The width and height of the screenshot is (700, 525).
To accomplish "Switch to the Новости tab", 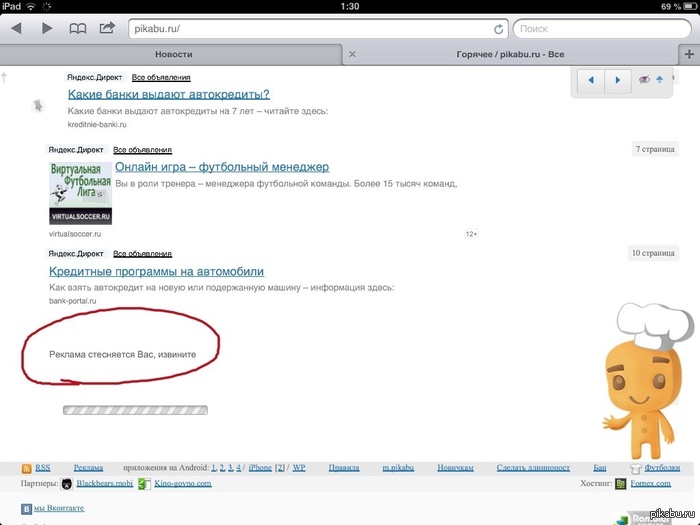I will (173, 54).
